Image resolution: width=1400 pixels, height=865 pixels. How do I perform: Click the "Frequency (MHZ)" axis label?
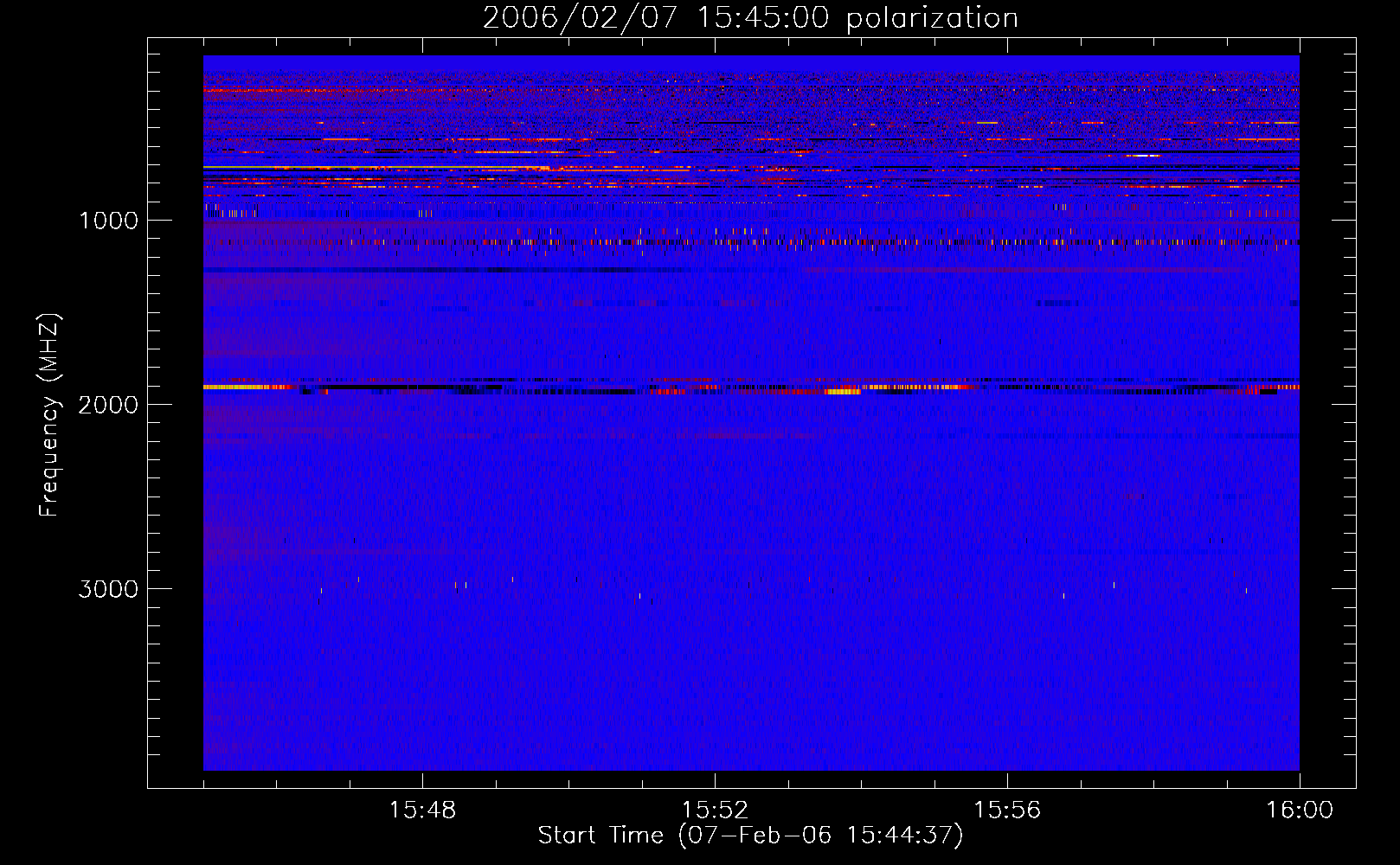[x=49, y=414]
